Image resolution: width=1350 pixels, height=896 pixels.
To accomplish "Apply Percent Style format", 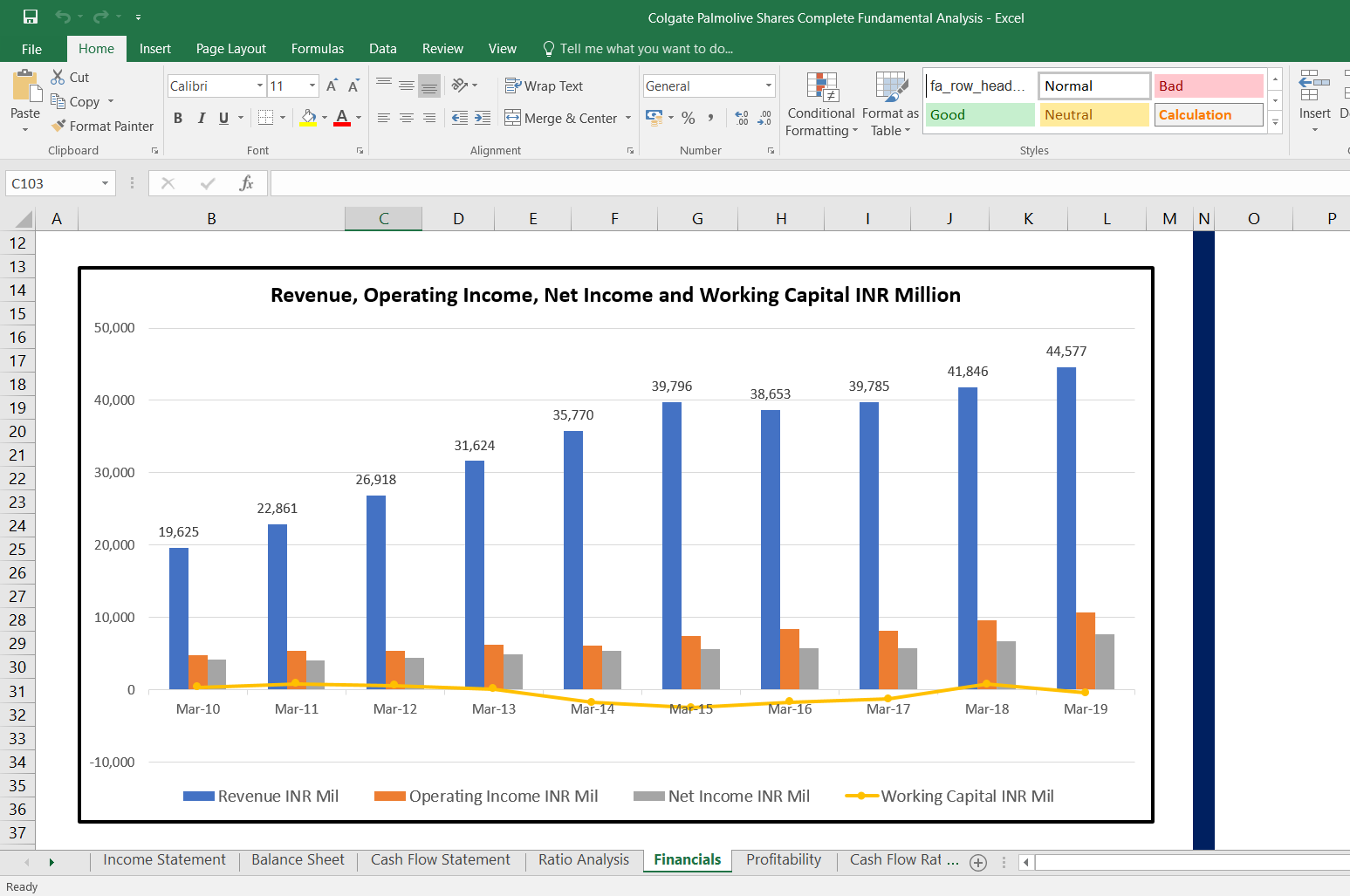I will (689, 118).
